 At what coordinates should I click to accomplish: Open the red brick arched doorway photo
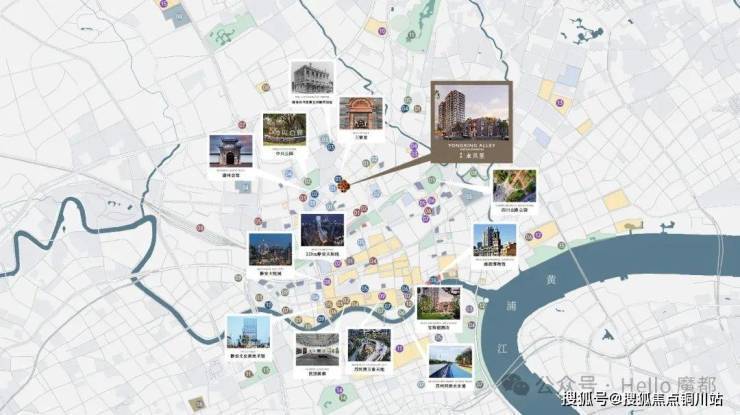(361, 113)
